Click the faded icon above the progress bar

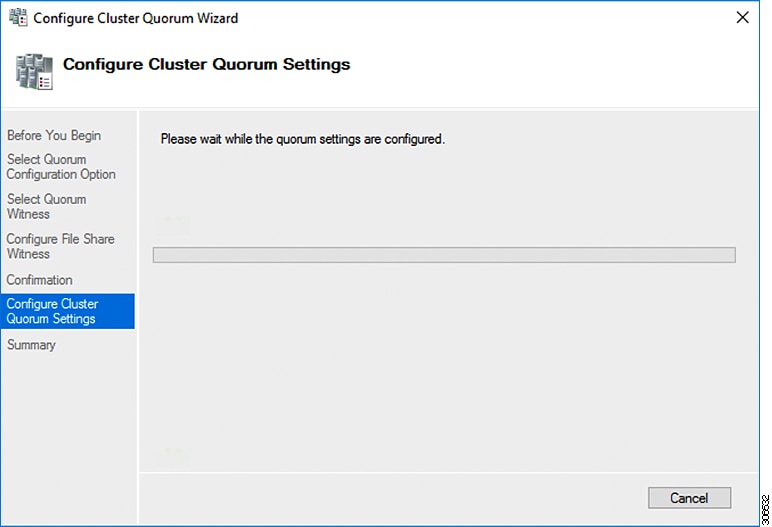point(174,222)
